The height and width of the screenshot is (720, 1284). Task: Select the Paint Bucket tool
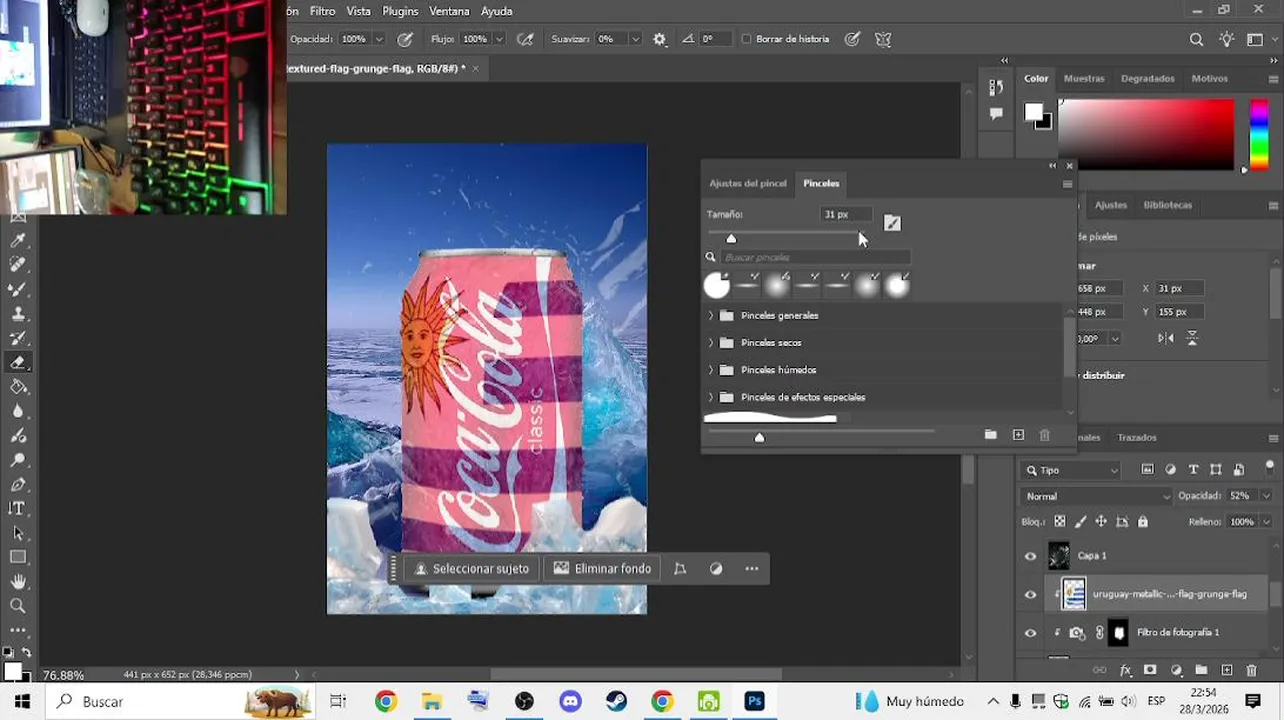coord(17,387)
